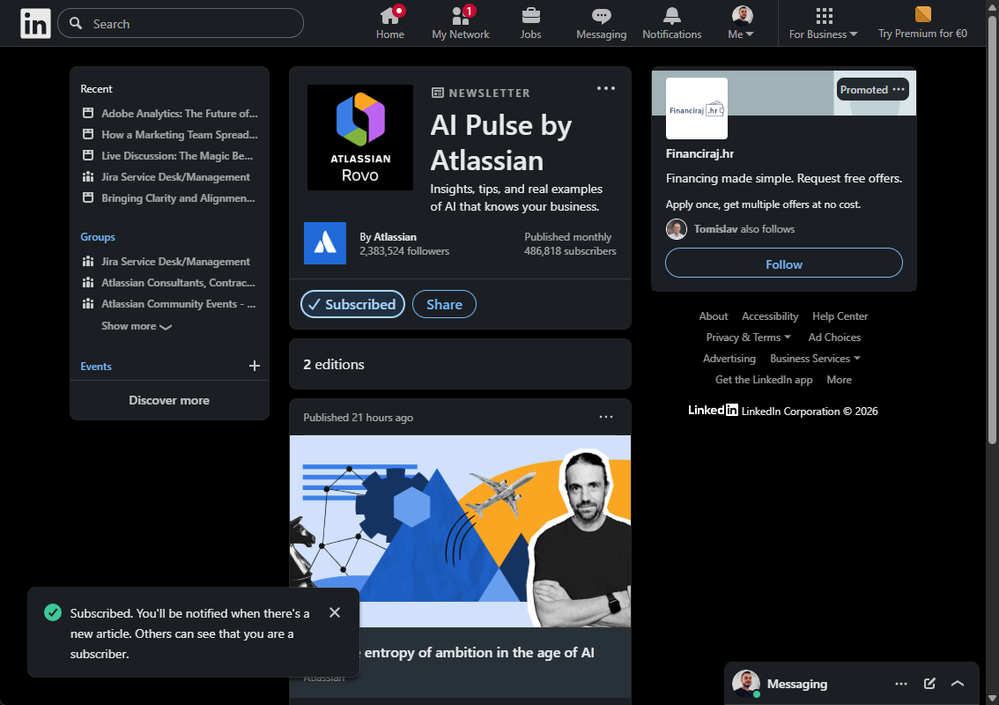Open the About footer link
The width and height of the screenshot is (999, 705).
713,317
